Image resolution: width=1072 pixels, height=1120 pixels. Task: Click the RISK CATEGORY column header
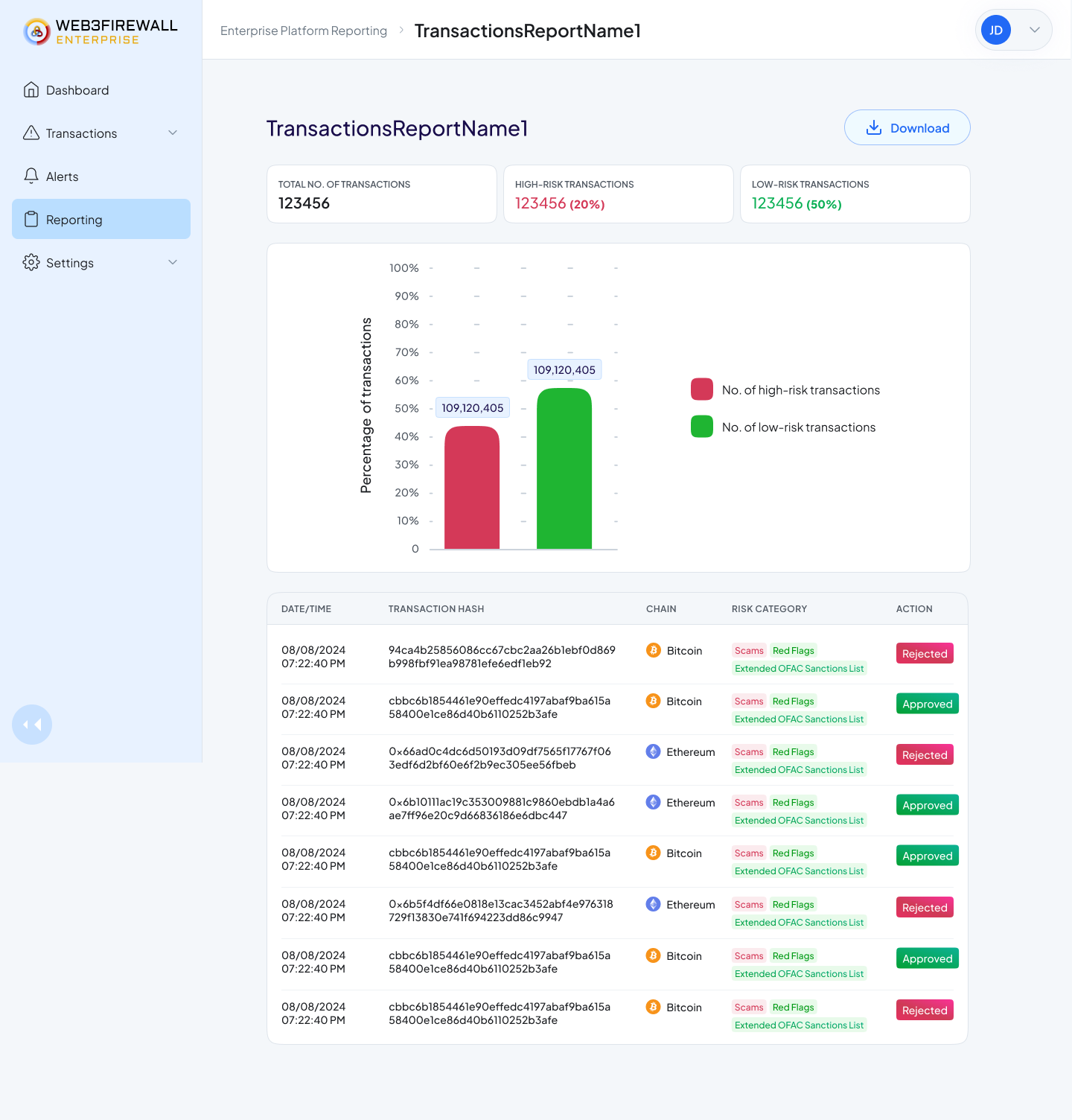pos(769,608)
